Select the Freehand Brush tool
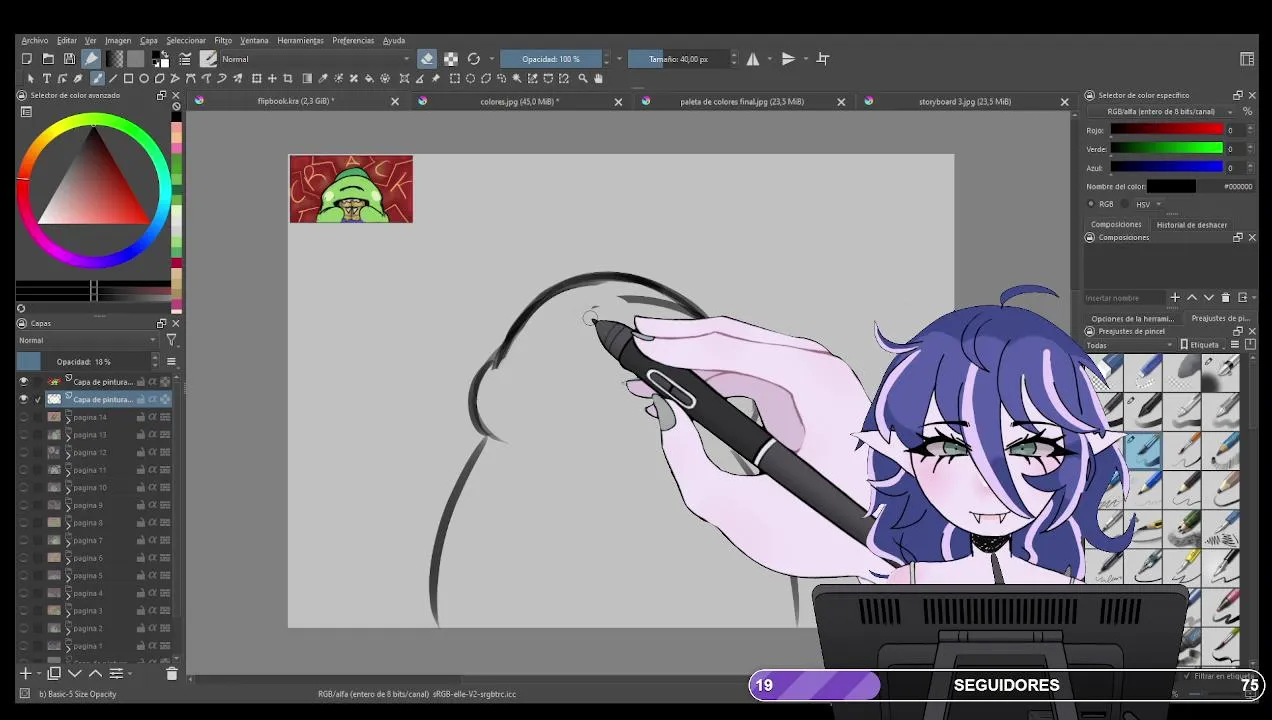 pyautogui.click(x=97, y=78)
